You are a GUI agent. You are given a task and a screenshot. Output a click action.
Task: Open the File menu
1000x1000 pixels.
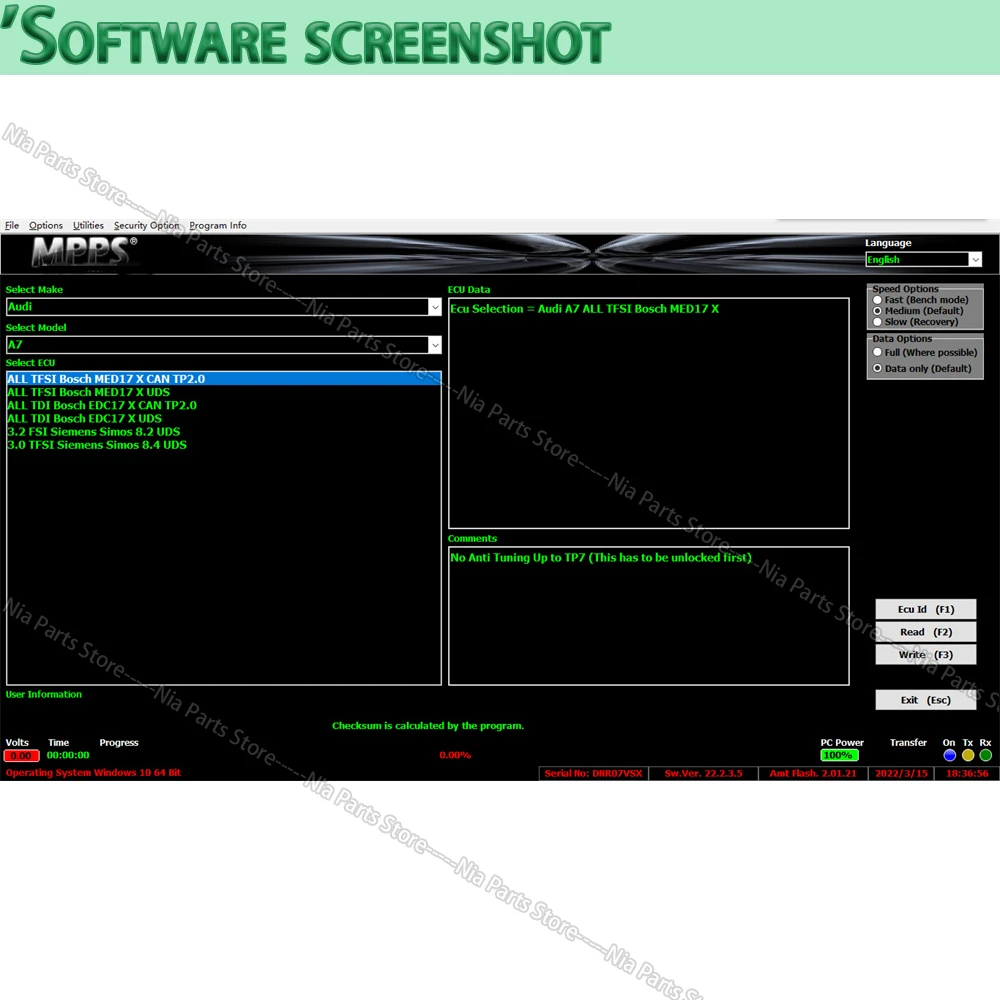tap(12, 225)
